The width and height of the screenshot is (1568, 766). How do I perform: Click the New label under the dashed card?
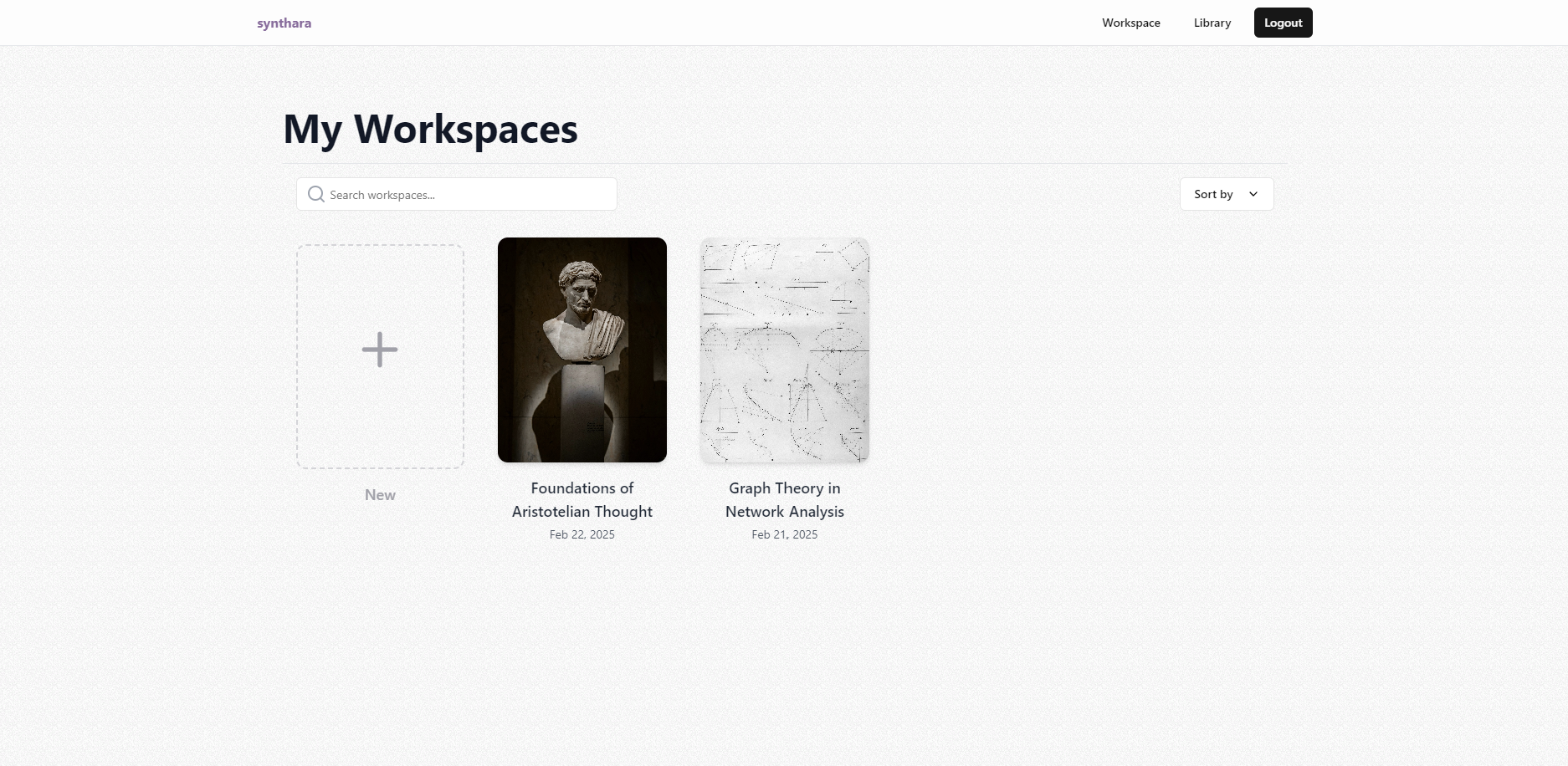tap(380, 495)
